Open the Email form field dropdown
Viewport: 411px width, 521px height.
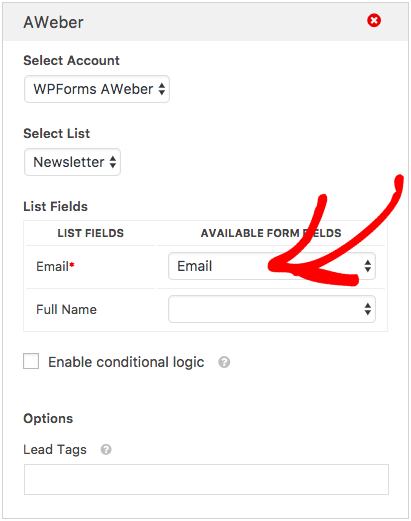(x=272, y=266)
